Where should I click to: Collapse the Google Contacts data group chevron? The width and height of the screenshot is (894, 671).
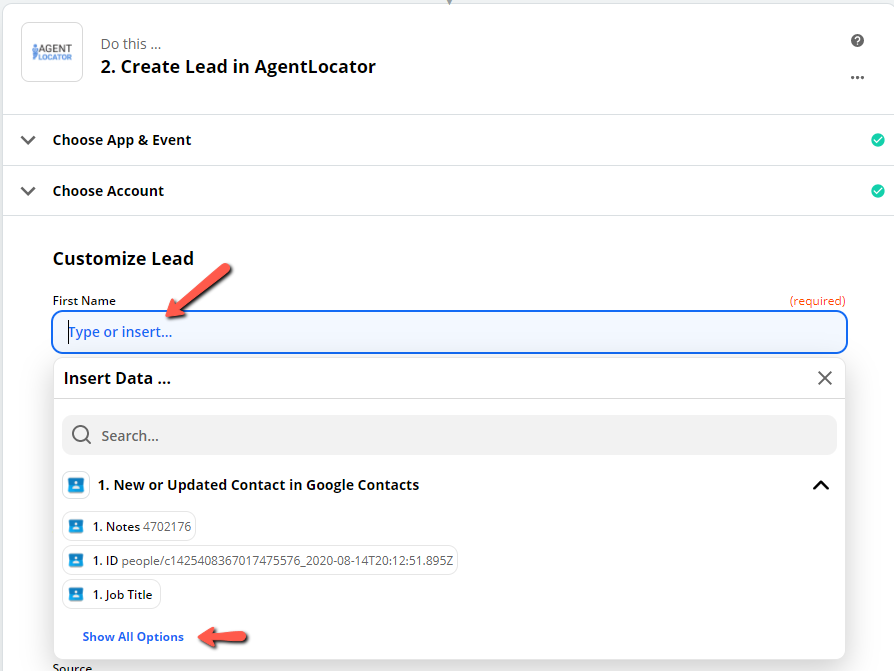(820, 485)
